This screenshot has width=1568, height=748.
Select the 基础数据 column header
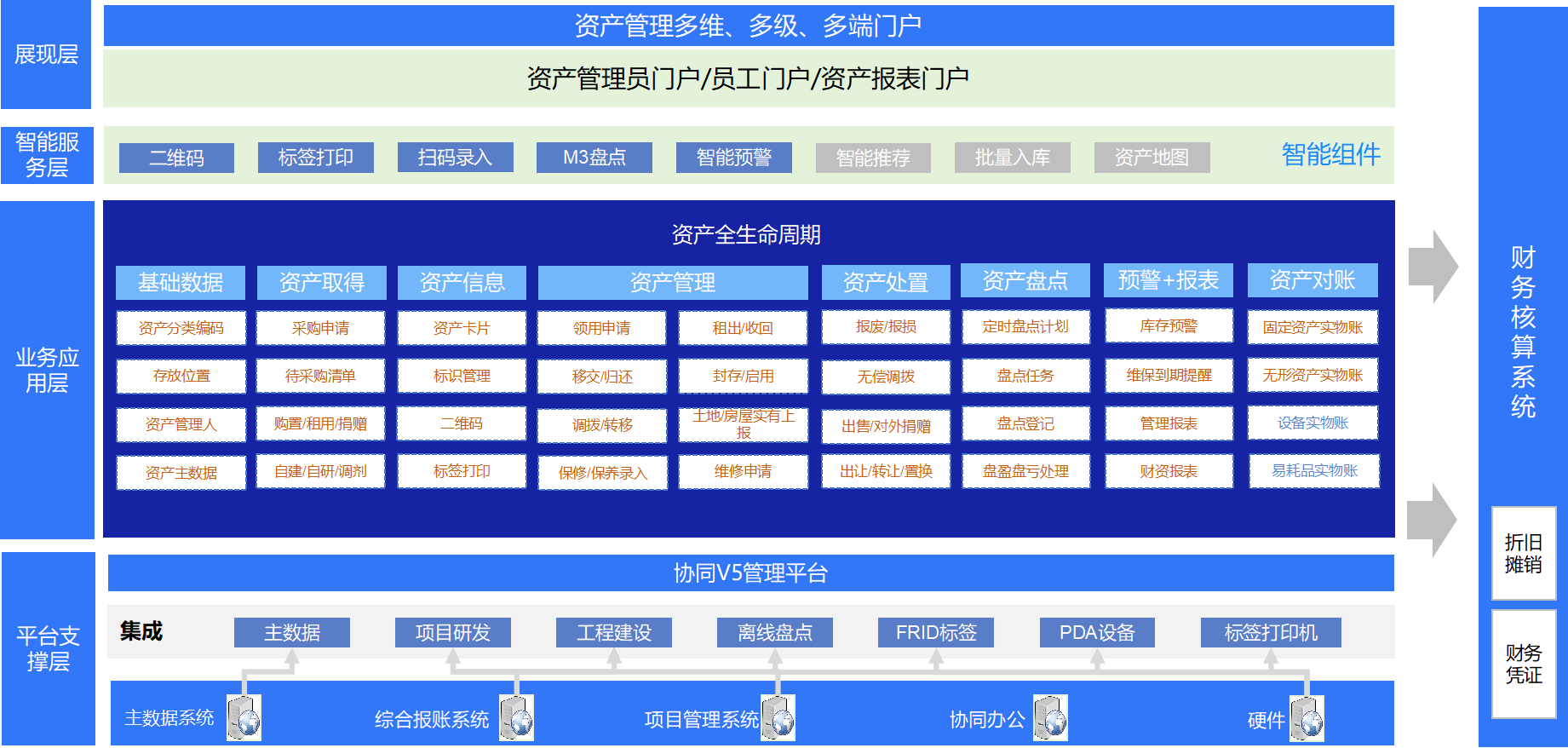pos(181,283)
